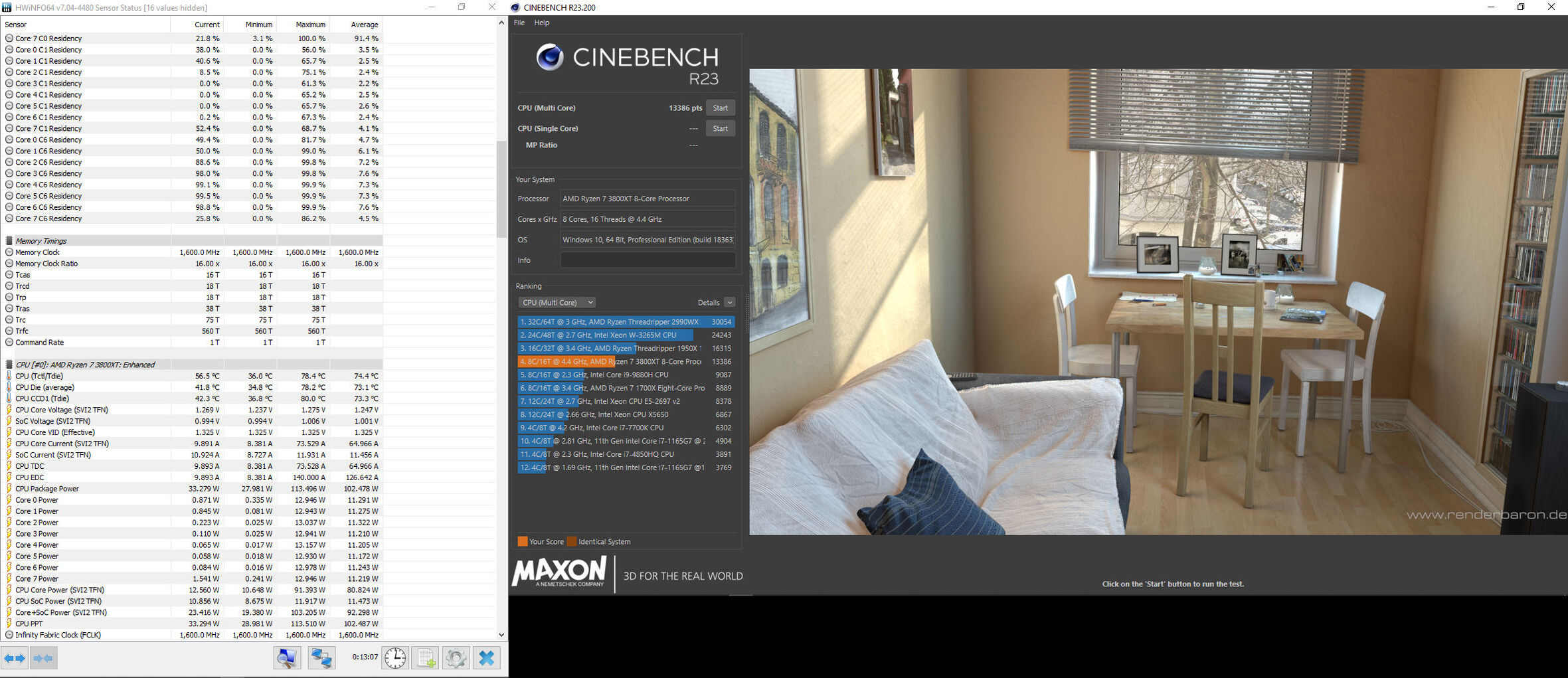
Task: Click the thermometer icon beside CPU (Tctl/Tdie)
Action: 9,376
